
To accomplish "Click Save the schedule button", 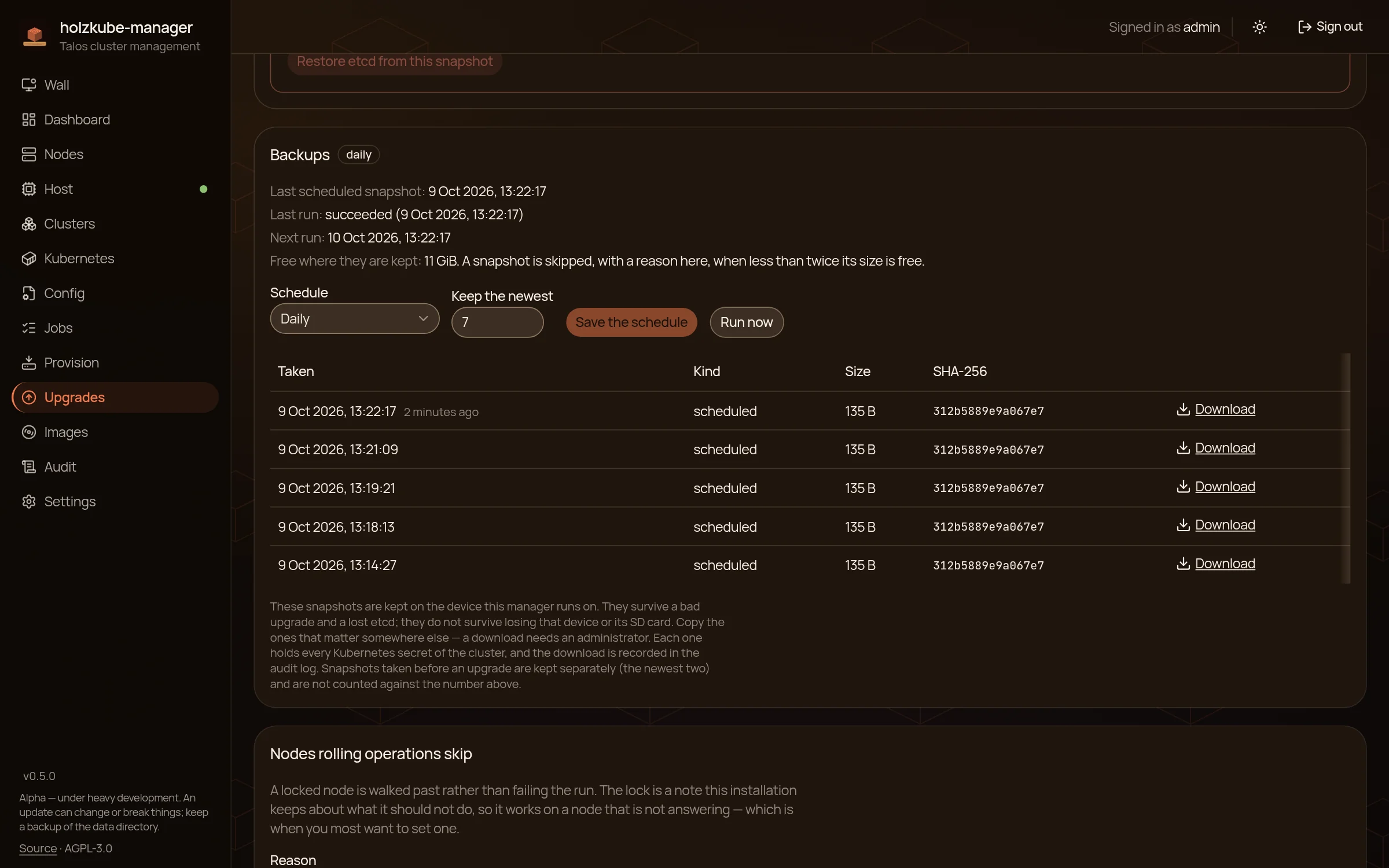I will 631,322.
